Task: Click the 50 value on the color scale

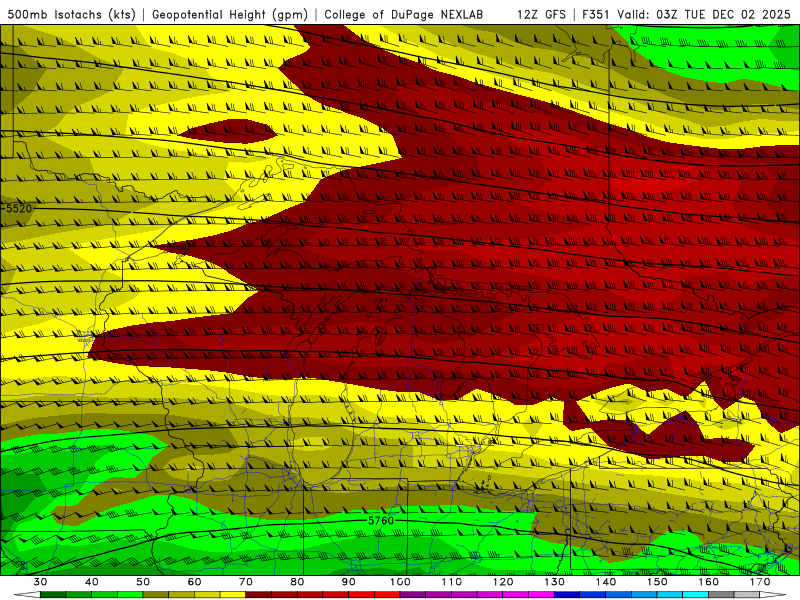Action: point(143,582)
